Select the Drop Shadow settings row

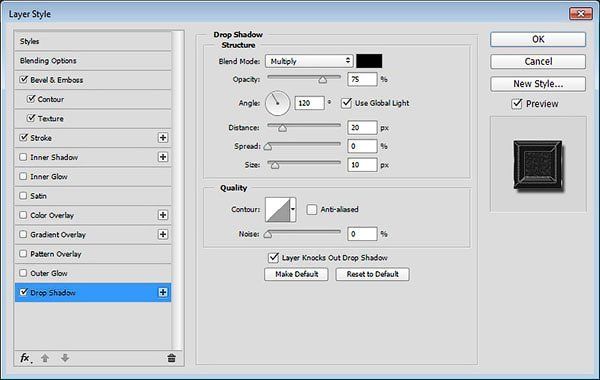[93, 292]
